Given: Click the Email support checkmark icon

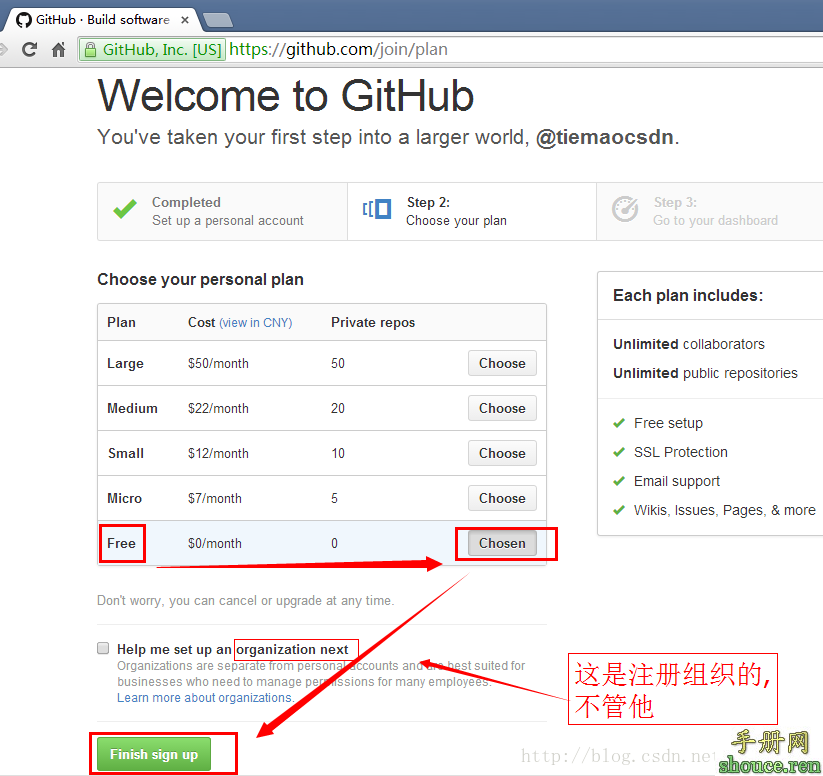Looking at the screenshot, I should tap(619, 481).
